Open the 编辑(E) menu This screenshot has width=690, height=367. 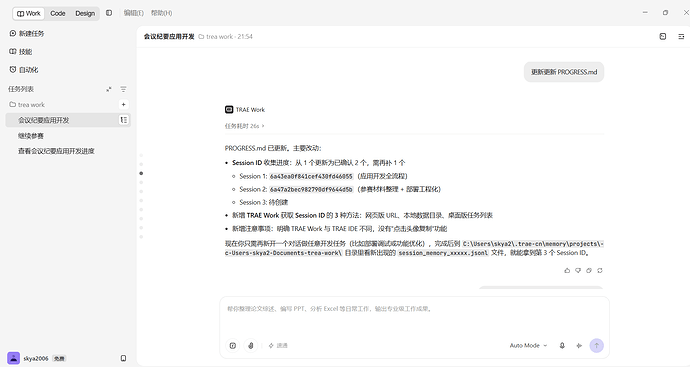134,13
